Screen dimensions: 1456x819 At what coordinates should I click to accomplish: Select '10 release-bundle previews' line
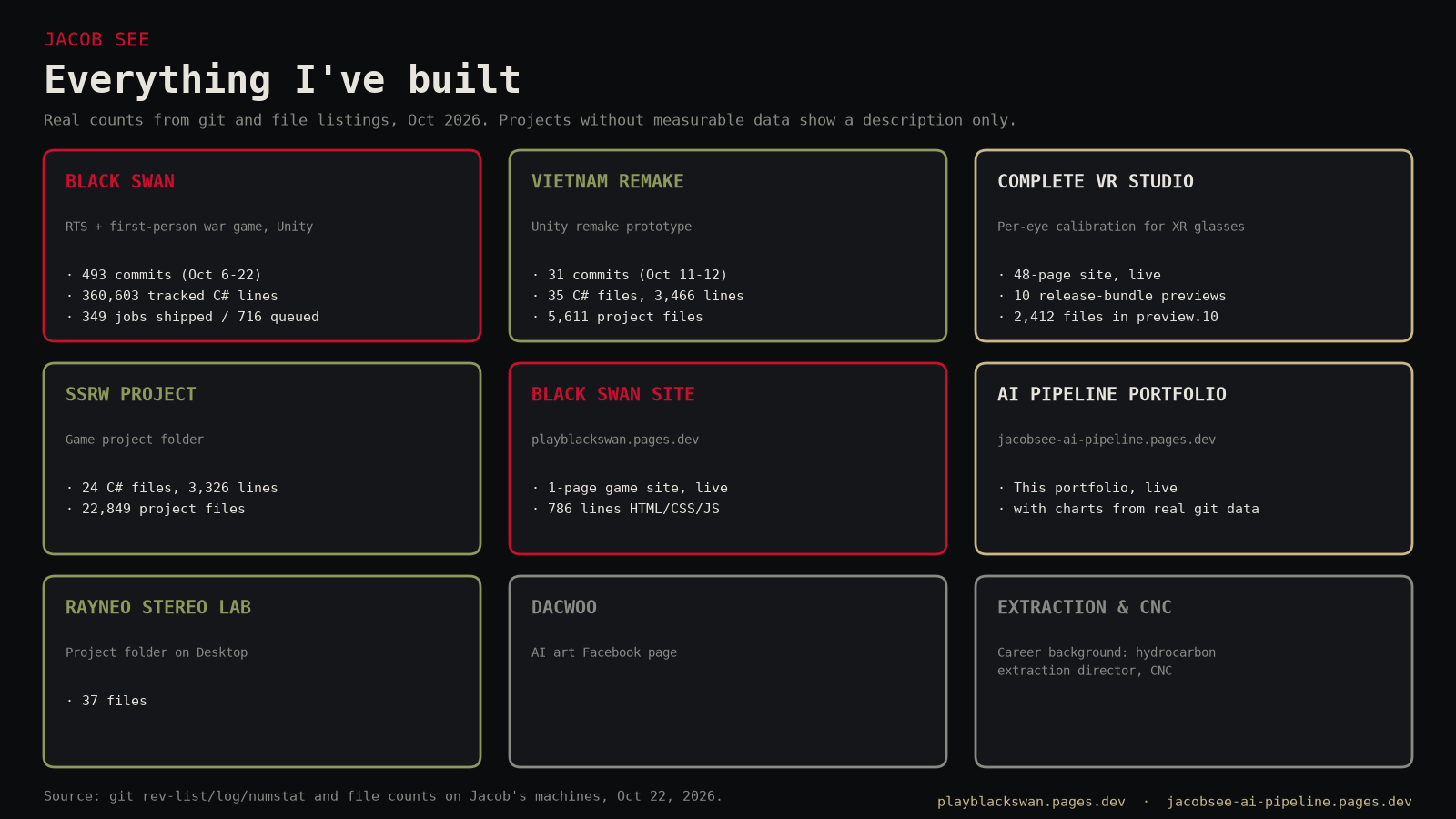1119,296
